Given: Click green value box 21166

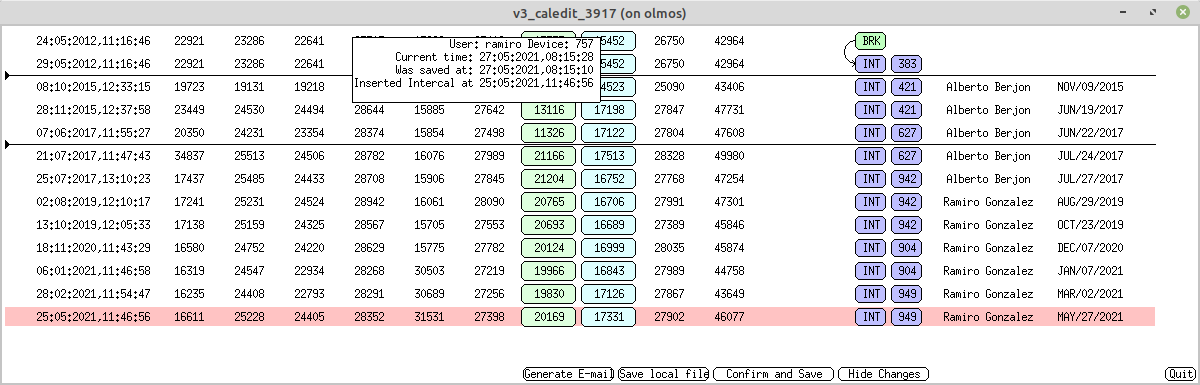Looking at the screenshot, I should tap(549, 156).
